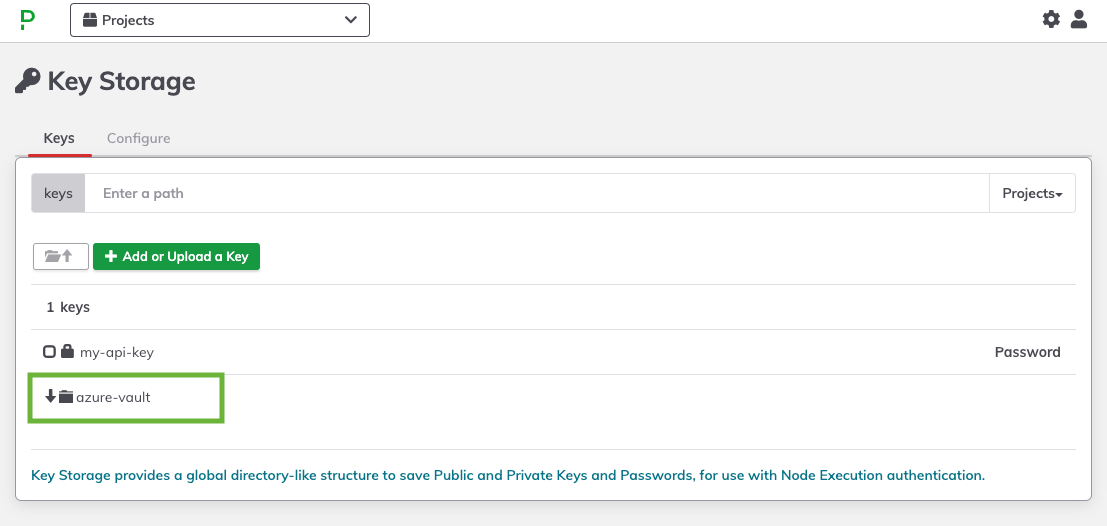Click the keys path prefix label

(x=58, y=193)
